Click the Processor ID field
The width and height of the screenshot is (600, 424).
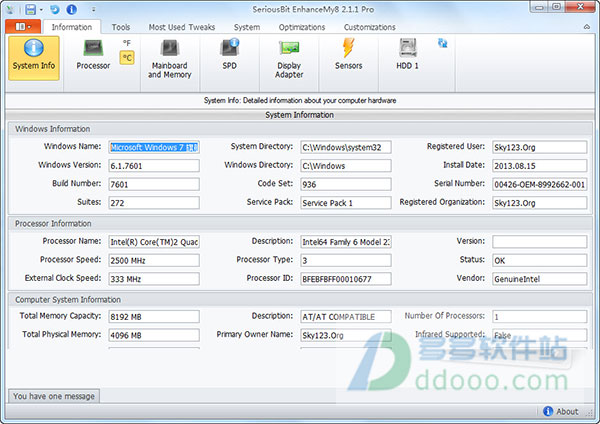coord(346,279)
